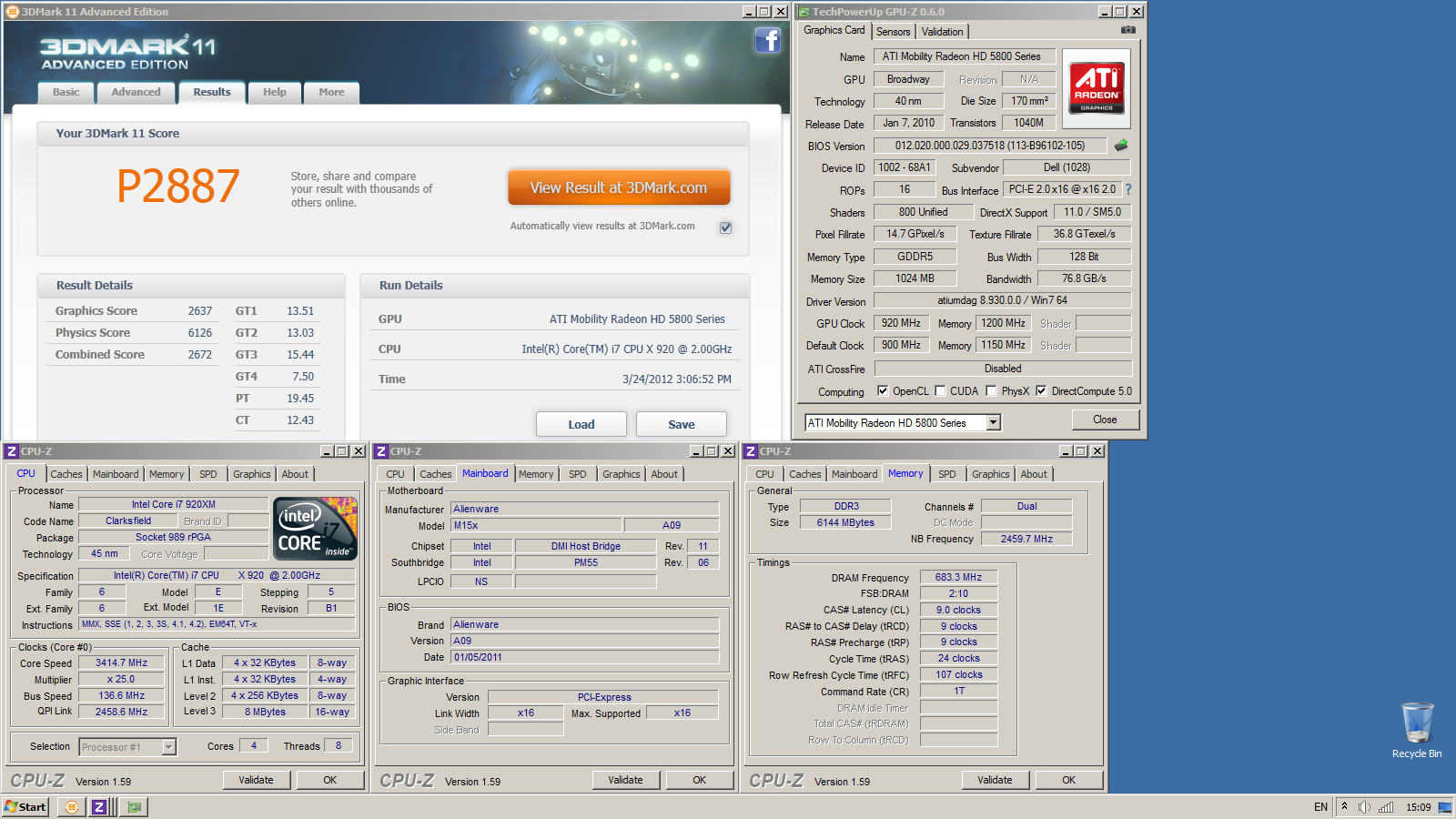Toggle the CUDA checkbox
This screenshot has height=819, width=1456.
[x=940, y=391]
